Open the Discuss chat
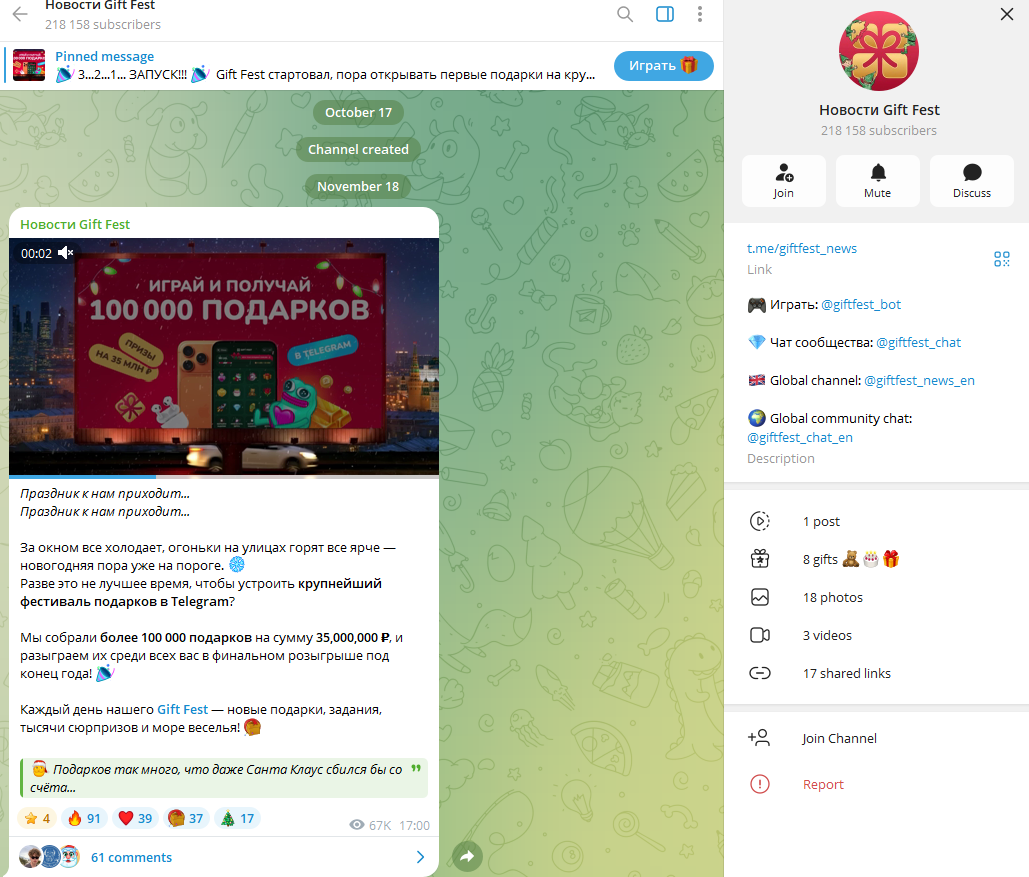 tap(972, 181)
